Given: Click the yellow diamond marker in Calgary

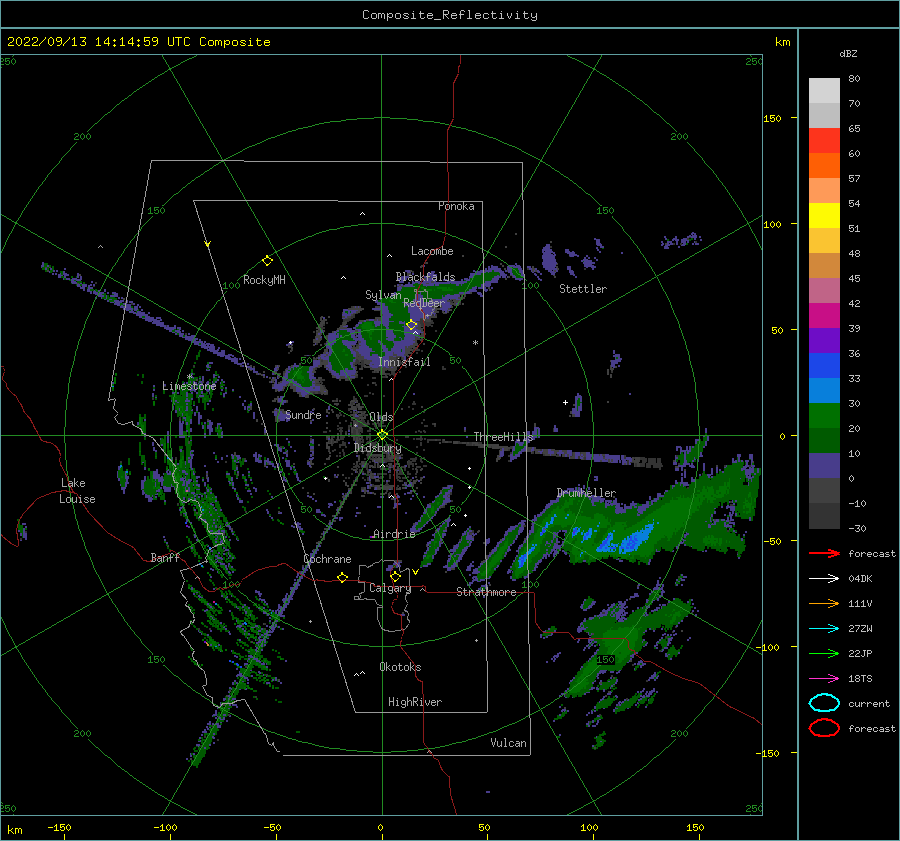Looking at the screenshot, I should pos(395,576).
